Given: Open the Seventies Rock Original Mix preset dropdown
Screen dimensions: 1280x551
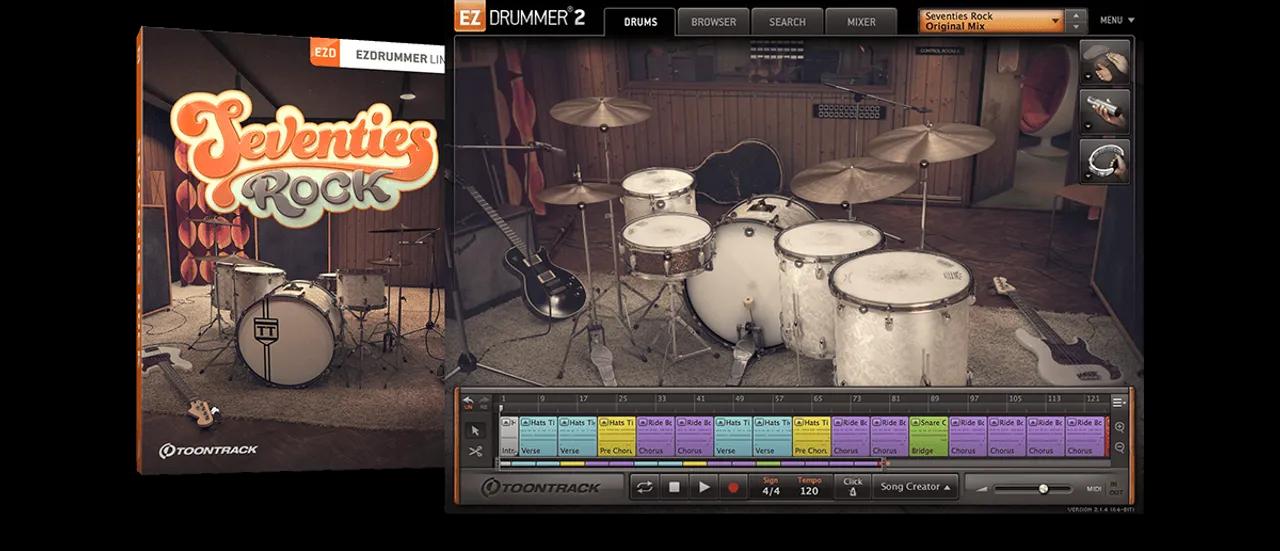Looking at the screenshot, I should [990, 20].
